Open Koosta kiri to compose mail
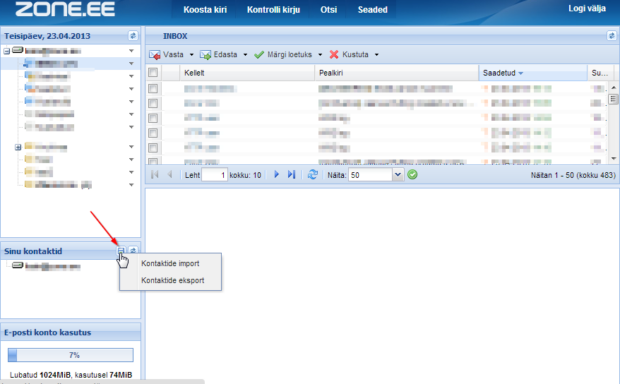Screen dimensions: 620x384 pos(205,10)
